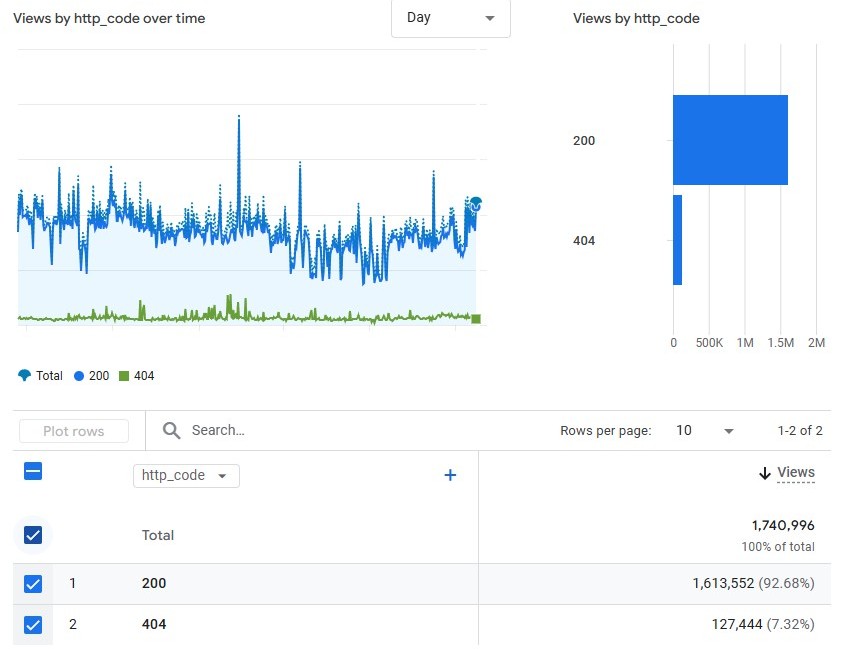The image size is (851, 649).
Task: Click the Plot rows button
Action: (x=73, y=430)
